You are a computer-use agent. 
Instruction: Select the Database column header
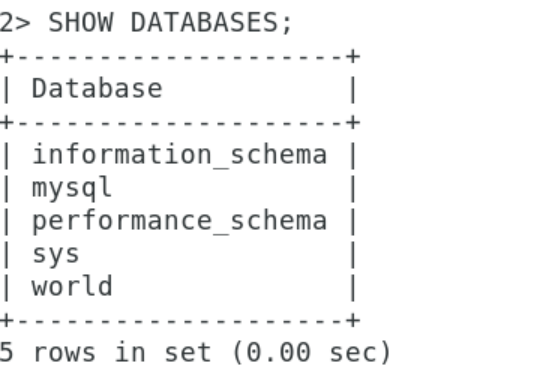point(97,88)
